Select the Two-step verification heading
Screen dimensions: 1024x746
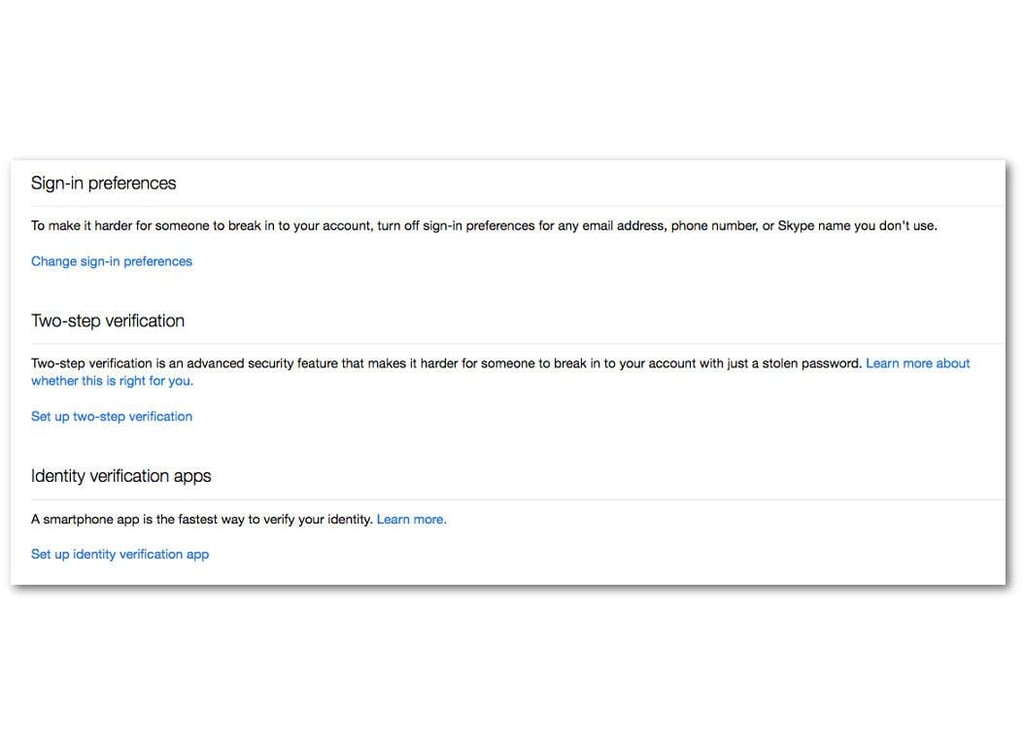[x=108, y=321]
